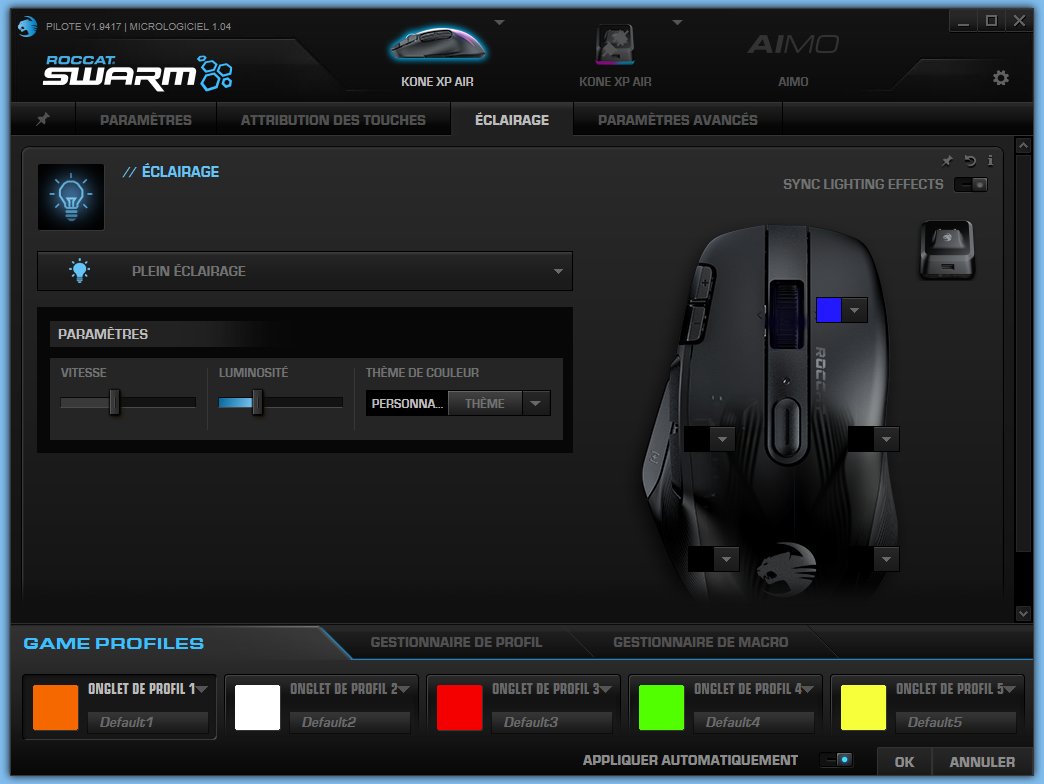1044x784 pixels.
Task: Click the Default3 profile name field
Action: click(553, 721)
